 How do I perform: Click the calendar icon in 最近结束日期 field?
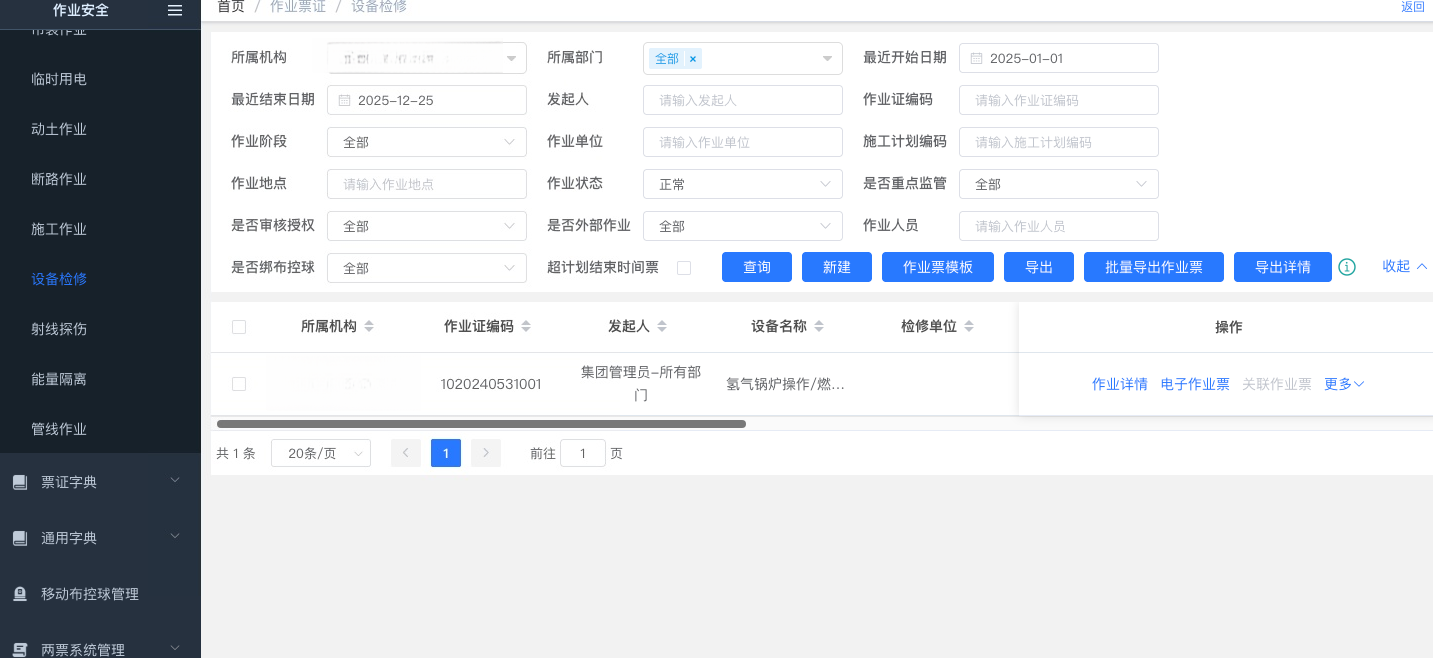tap(345, 100)
